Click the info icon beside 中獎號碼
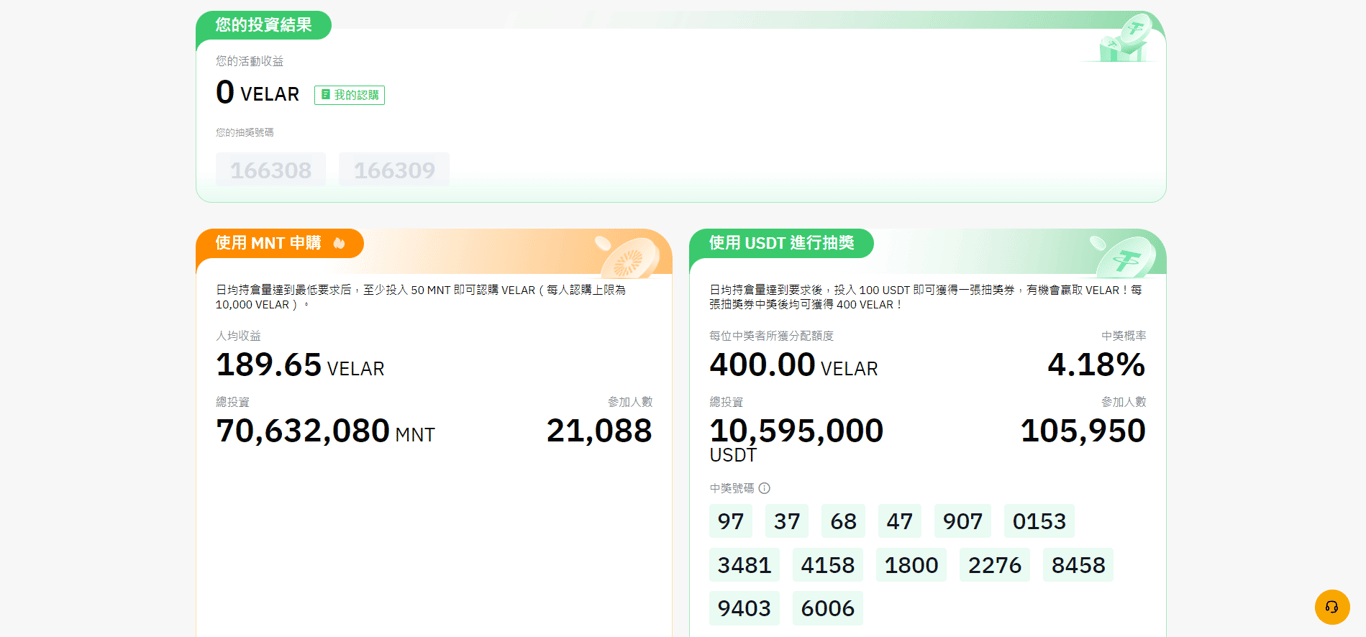Screen dimensions: 1366x637 (x=764, y=488)
